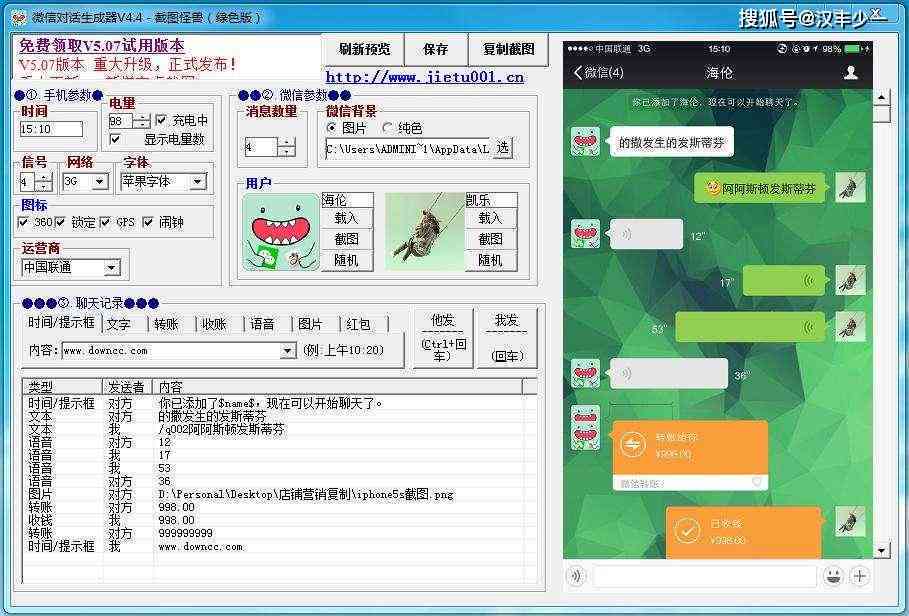The width and height of the screenshot is (909, 616).
Task: Toggle the 360 icon checkbox
Action: click(x=23, y=222)
